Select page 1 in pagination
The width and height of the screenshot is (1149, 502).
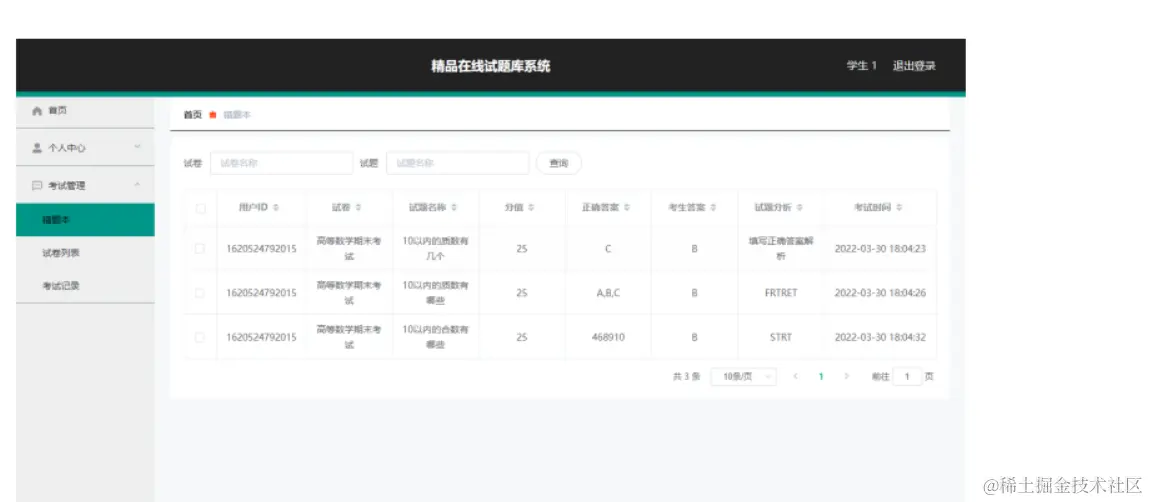tap(821, 377)
